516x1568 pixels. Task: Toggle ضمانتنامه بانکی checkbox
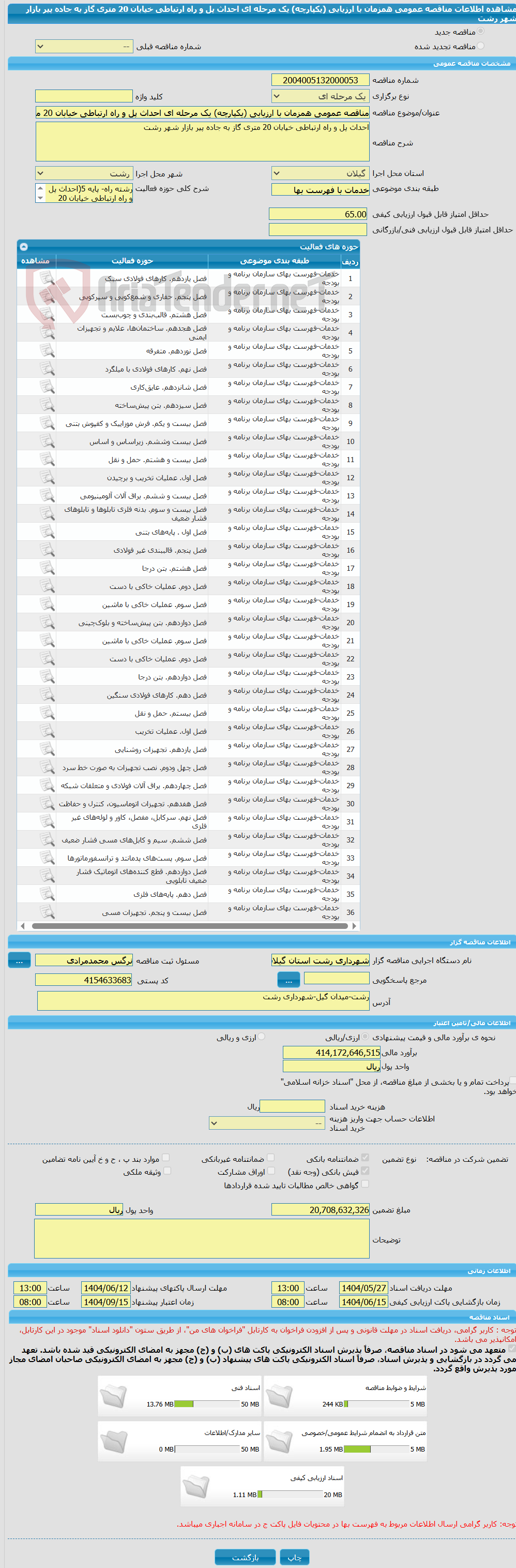(x=365, y=1158)
